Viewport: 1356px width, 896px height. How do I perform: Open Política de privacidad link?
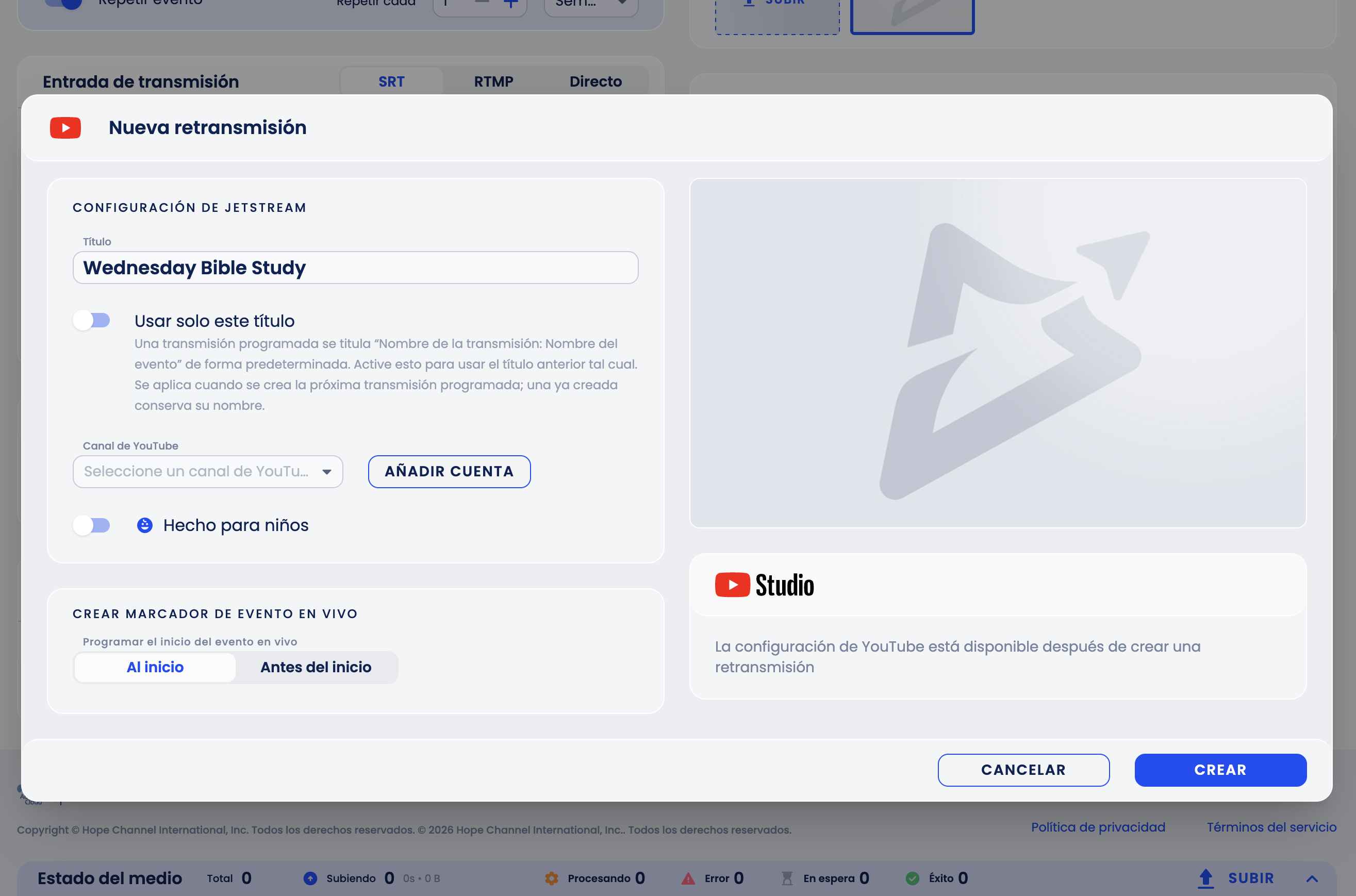1098,827
